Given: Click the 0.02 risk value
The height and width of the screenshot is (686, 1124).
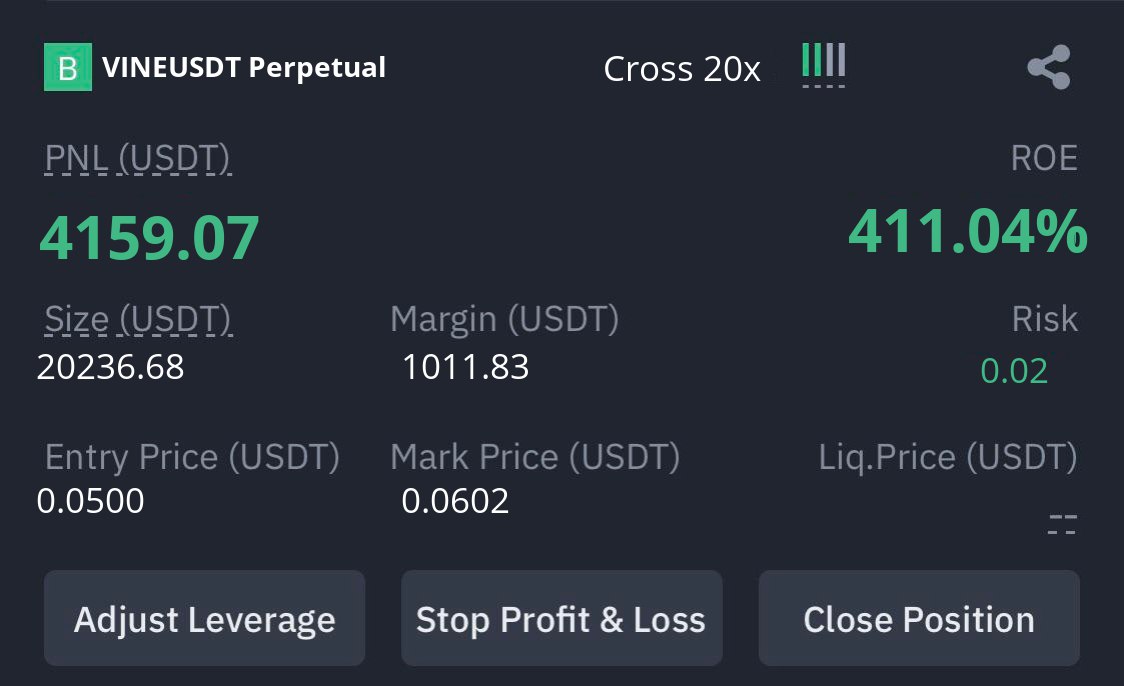Looking at the screenshot, I should pyautogui.click(x=1014, y=371).
